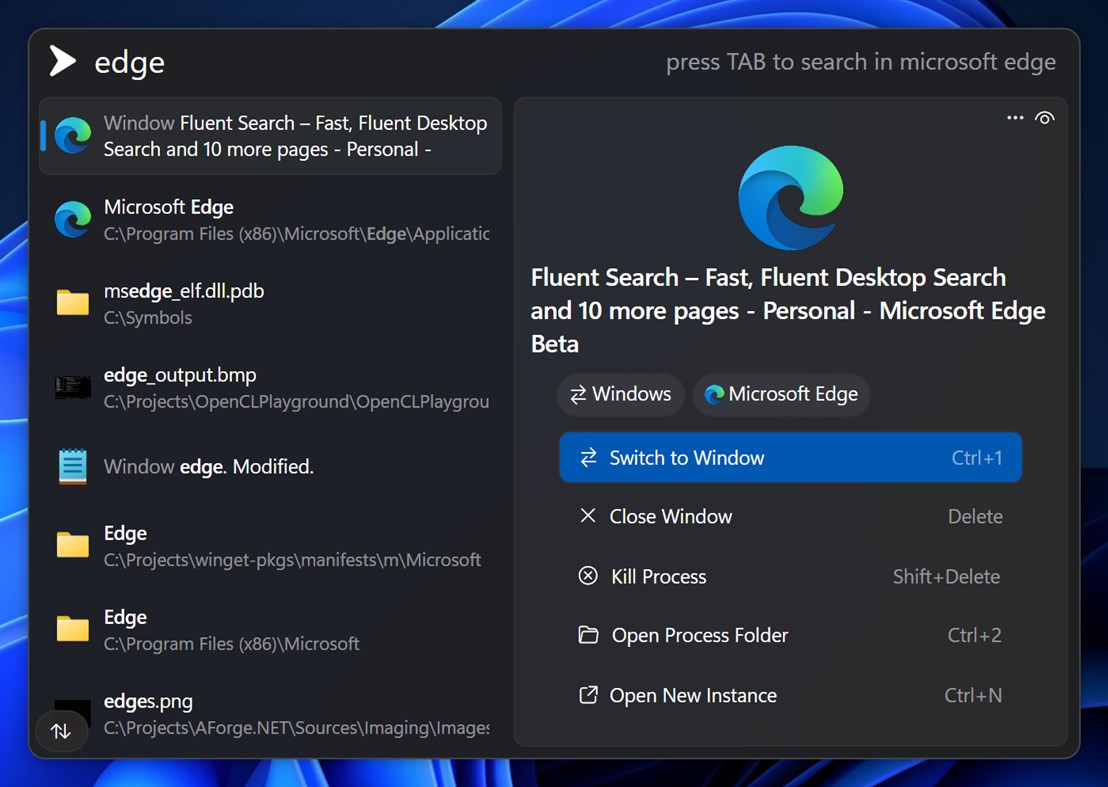The width and height of the screenshot is (1108, 787).
Task: Choose the Close Window menu entry
Action: [x=671, y=516]
